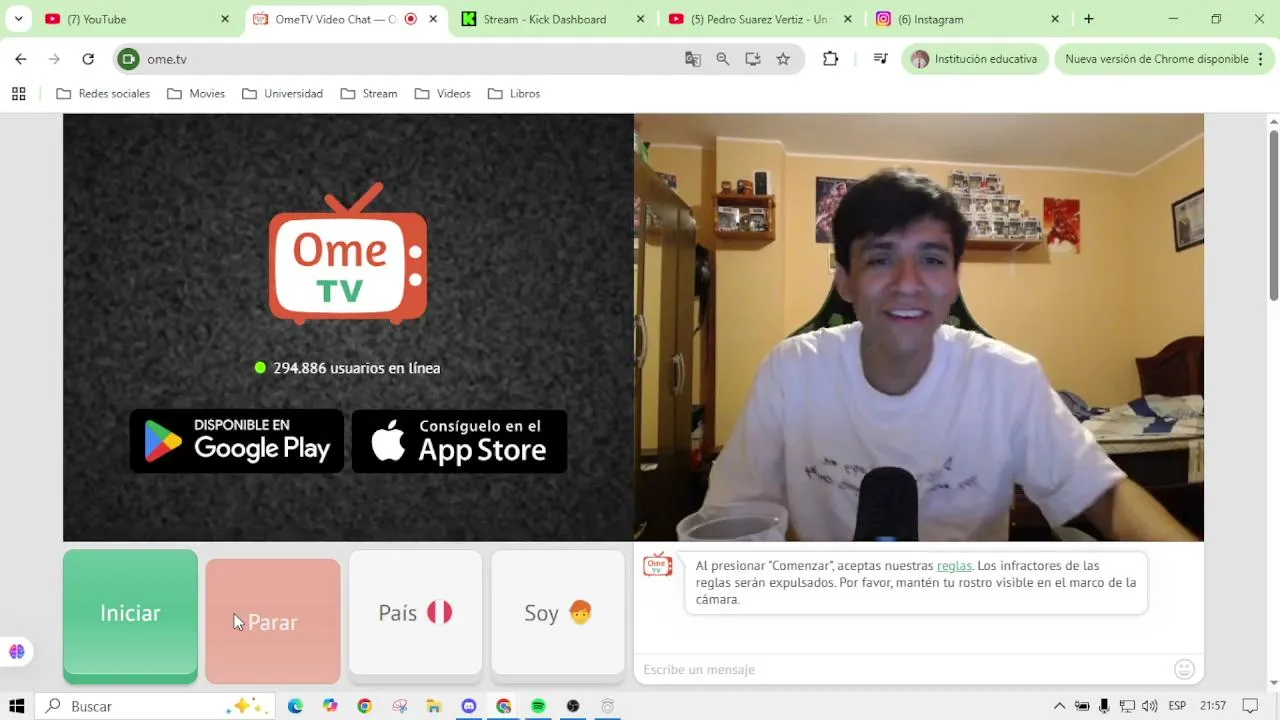Open the Stream bookmark folder
This screenshot has height=720, width=1280.
pyautogui.click(x=369, y=94)
